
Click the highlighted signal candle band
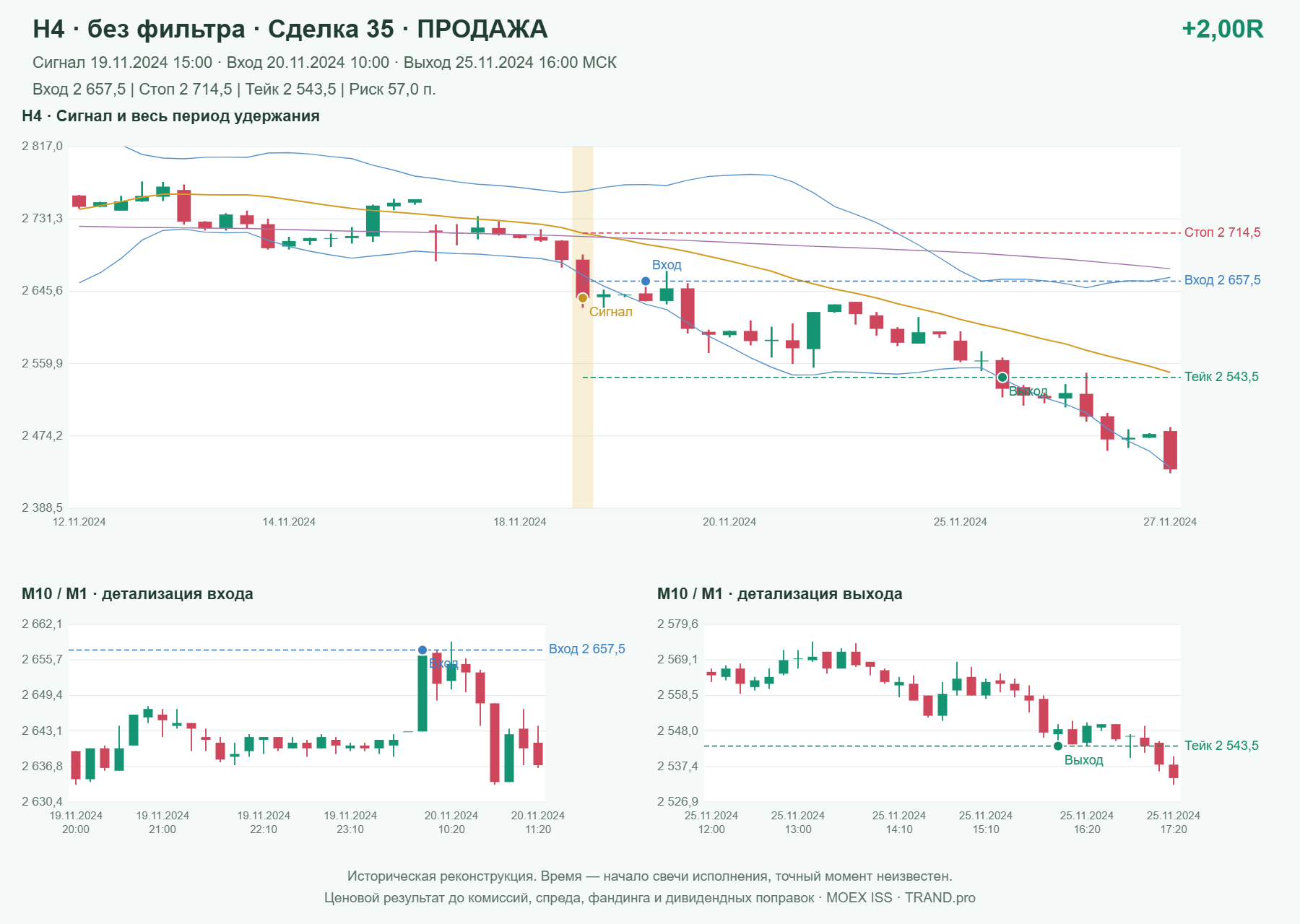click(583, 327)
